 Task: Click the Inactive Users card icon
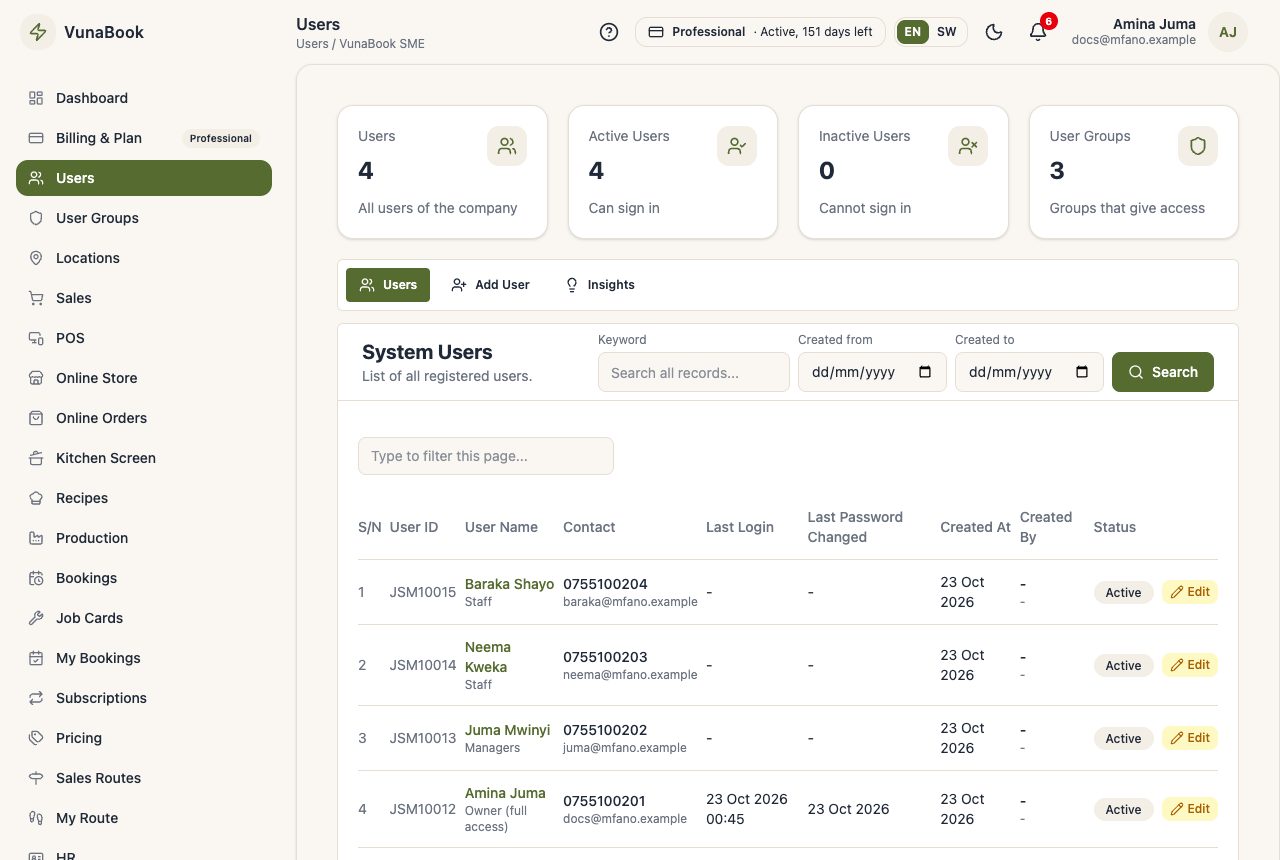point(968,146)
